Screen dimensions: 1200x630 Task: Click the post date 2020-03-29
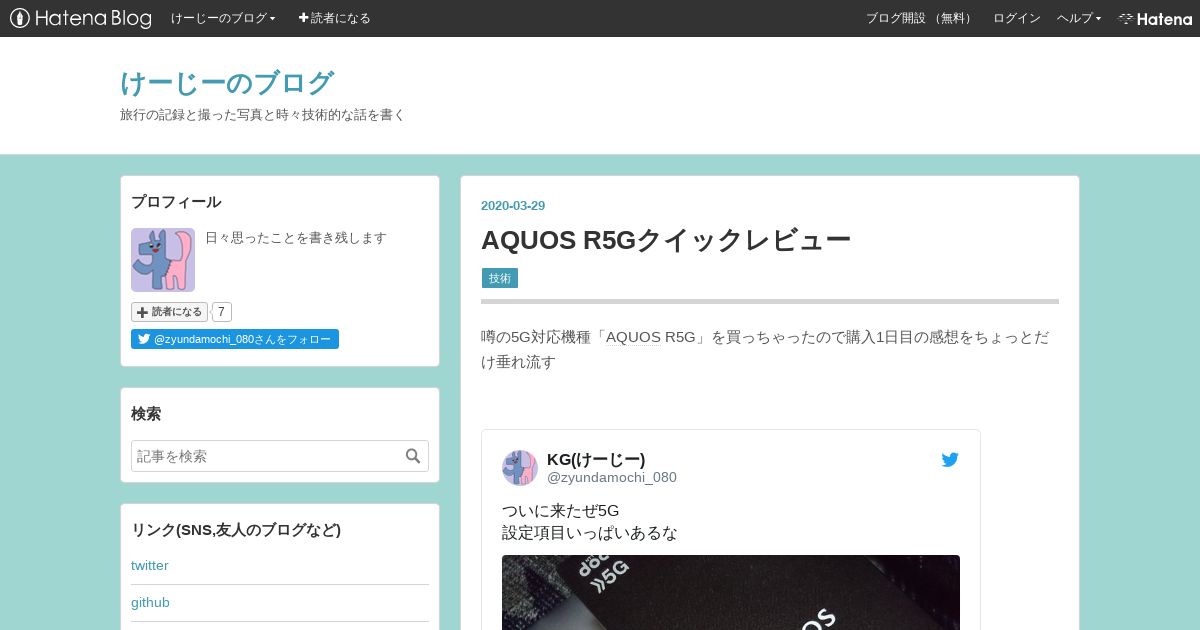(x=513, y=206)
